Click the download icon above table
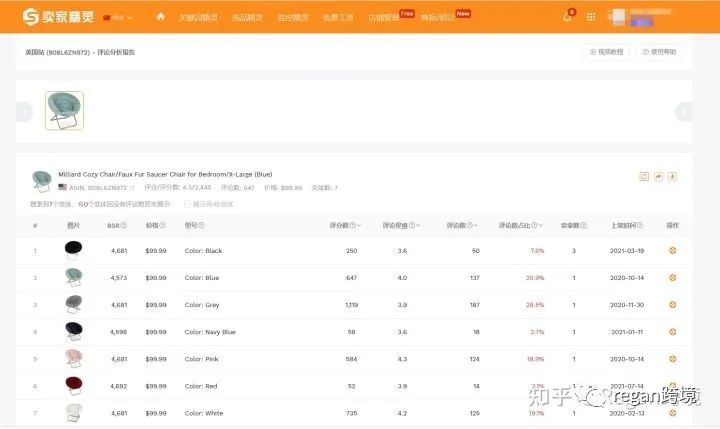The width and height of the screenshot is (720, 429). [673, 176]
